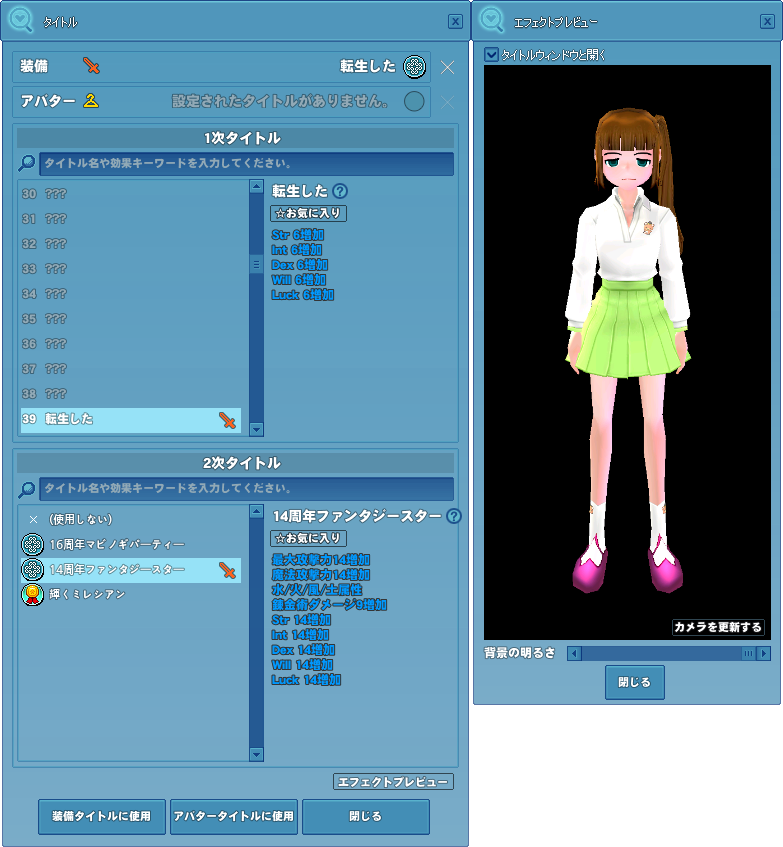Add 14周年ファンタジースター to favorites with ☆お気に入り

[308, 539]
